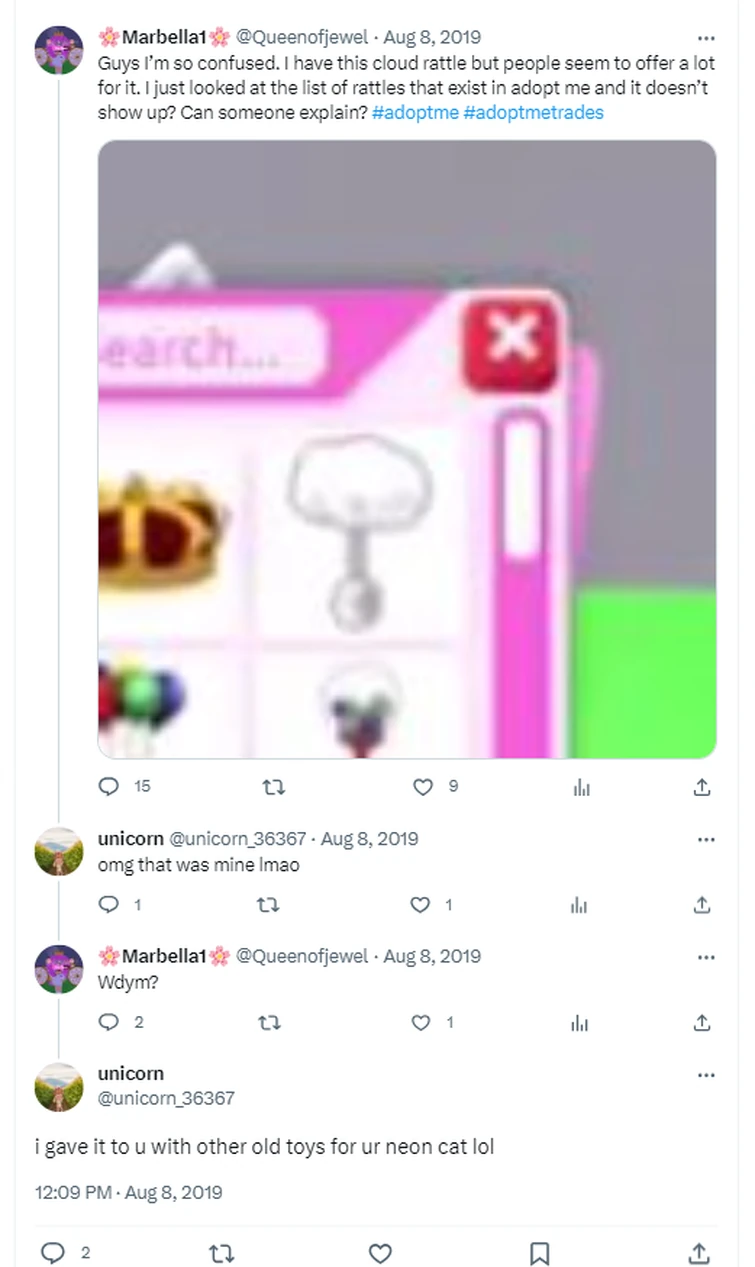Open the attached cloud rattle image
This screenshot has width=755, height=1267.
click(x=407, y=449)
